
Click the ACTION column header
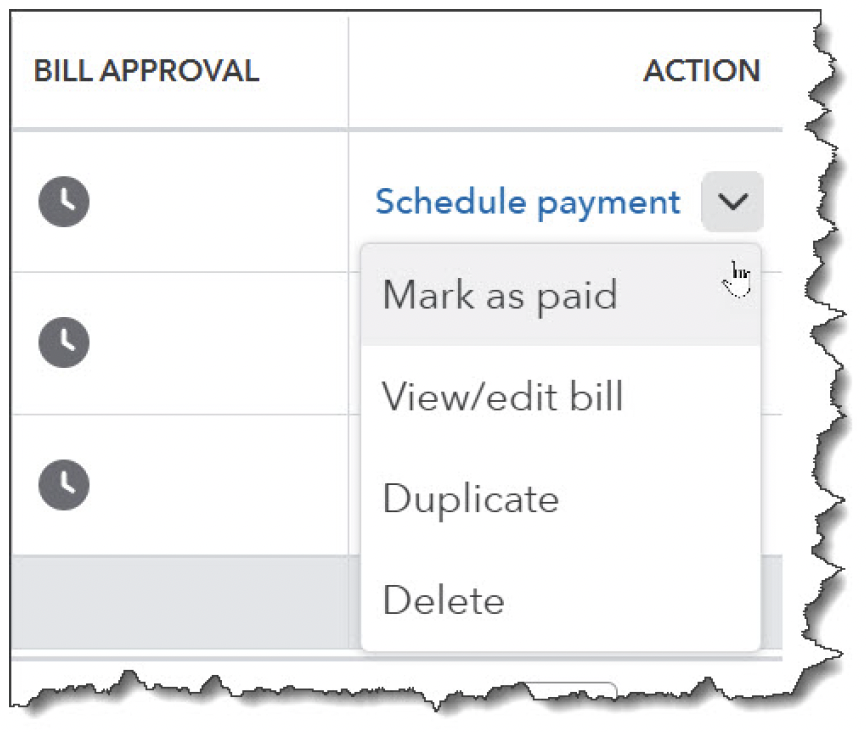coord(701,71)
